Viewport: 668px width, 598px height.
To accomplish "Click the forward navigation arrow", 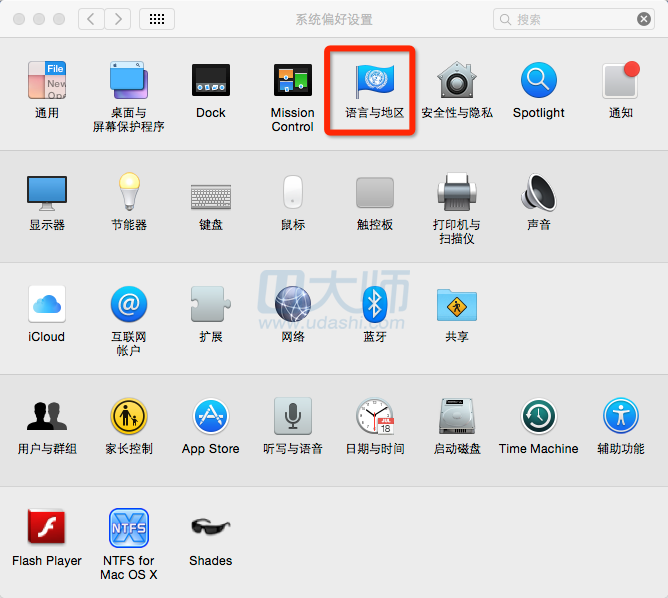I will coord(118,19).
